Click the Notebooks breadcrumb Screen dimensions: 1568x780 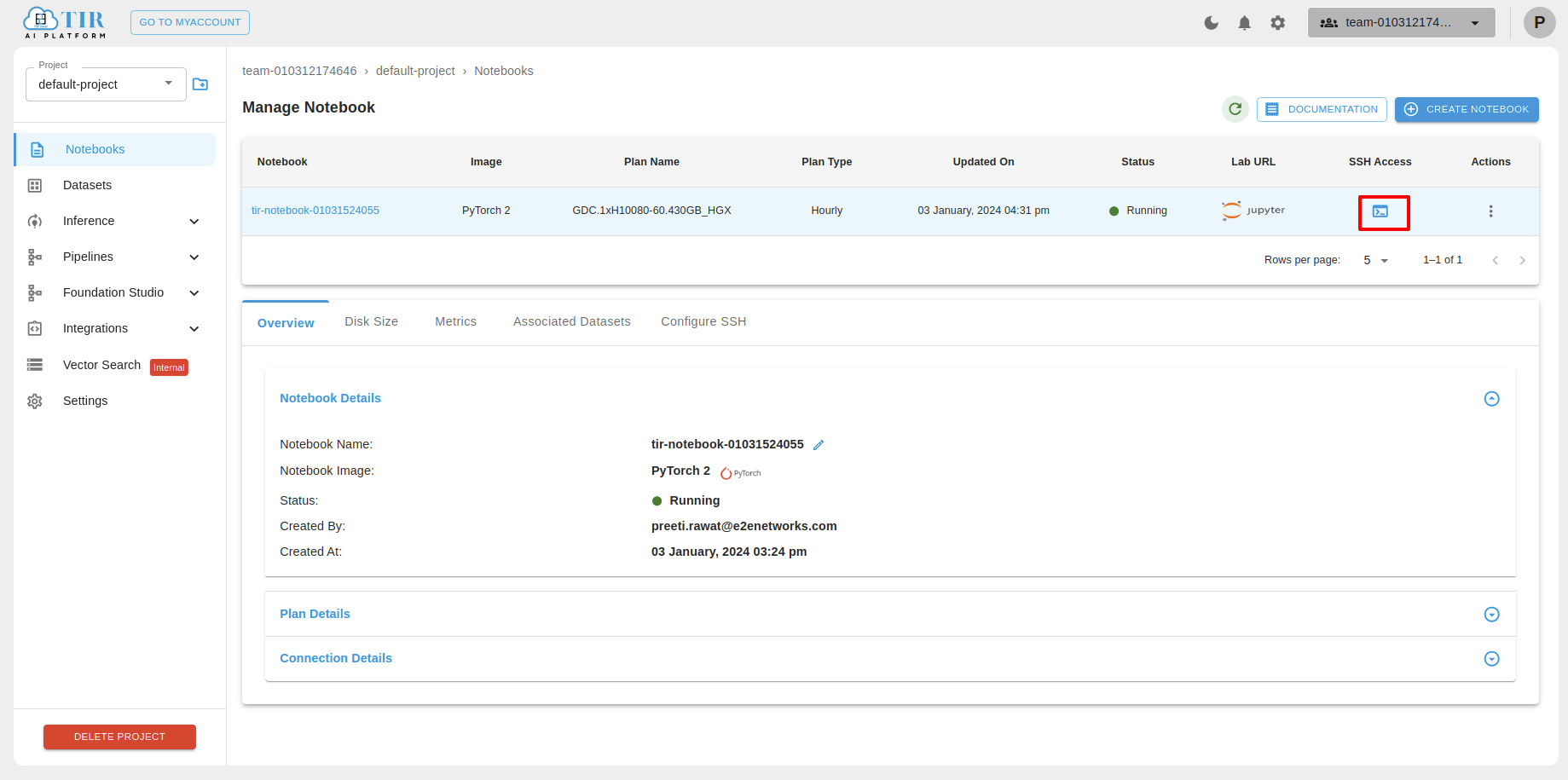click(504, 71)
